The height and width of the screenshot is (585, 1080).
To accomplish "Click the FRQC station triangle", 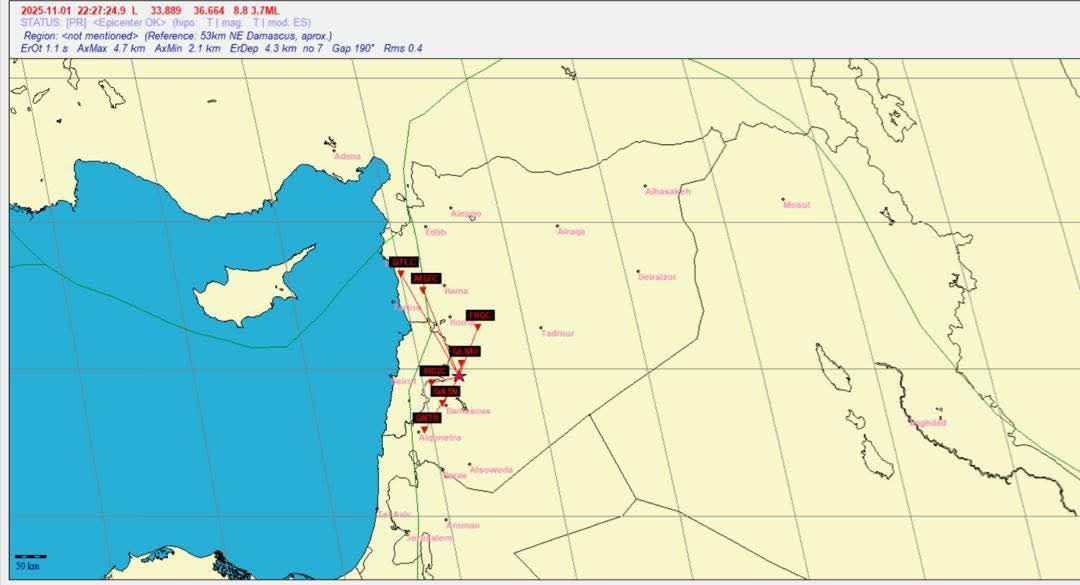I will point(478,327).
